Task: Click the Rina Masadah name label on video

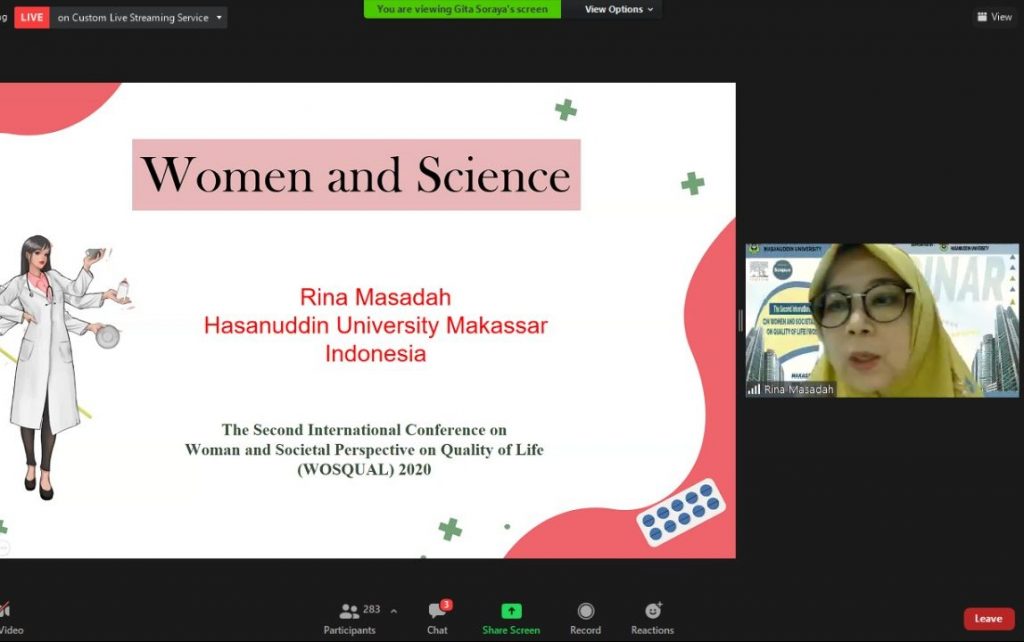Action: coord(798,389)
